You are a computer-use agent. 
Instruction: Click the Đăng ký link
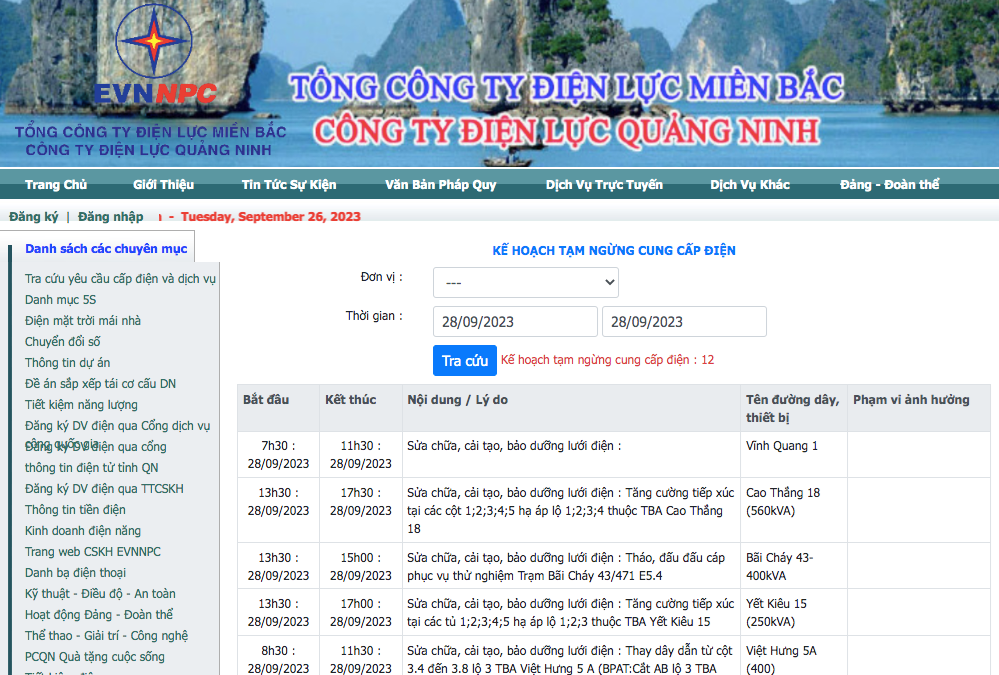pyautogui.click(x=34, y=217)
